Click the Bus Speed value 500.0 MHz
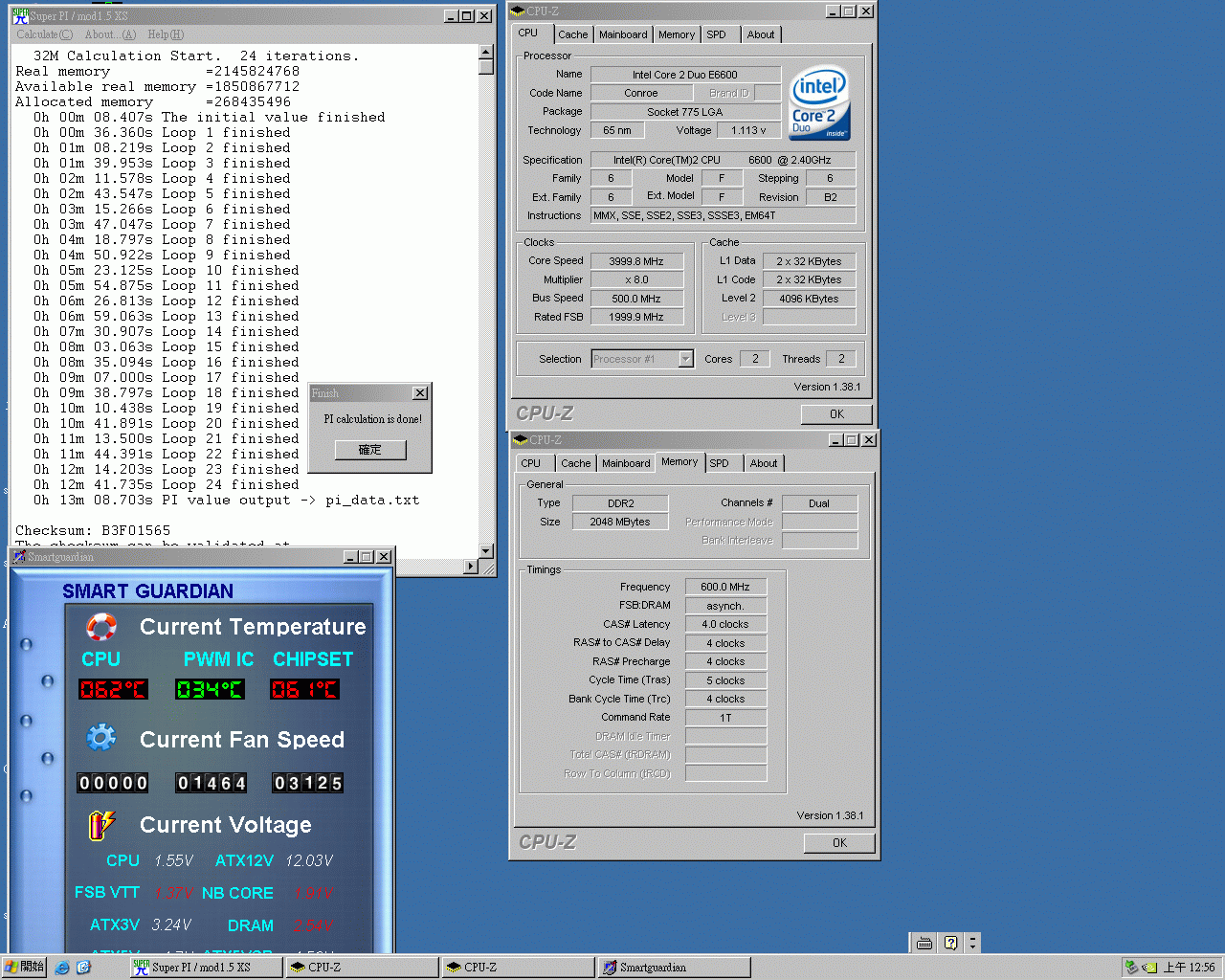This screenshot has height=980, width=1225. 636,299
